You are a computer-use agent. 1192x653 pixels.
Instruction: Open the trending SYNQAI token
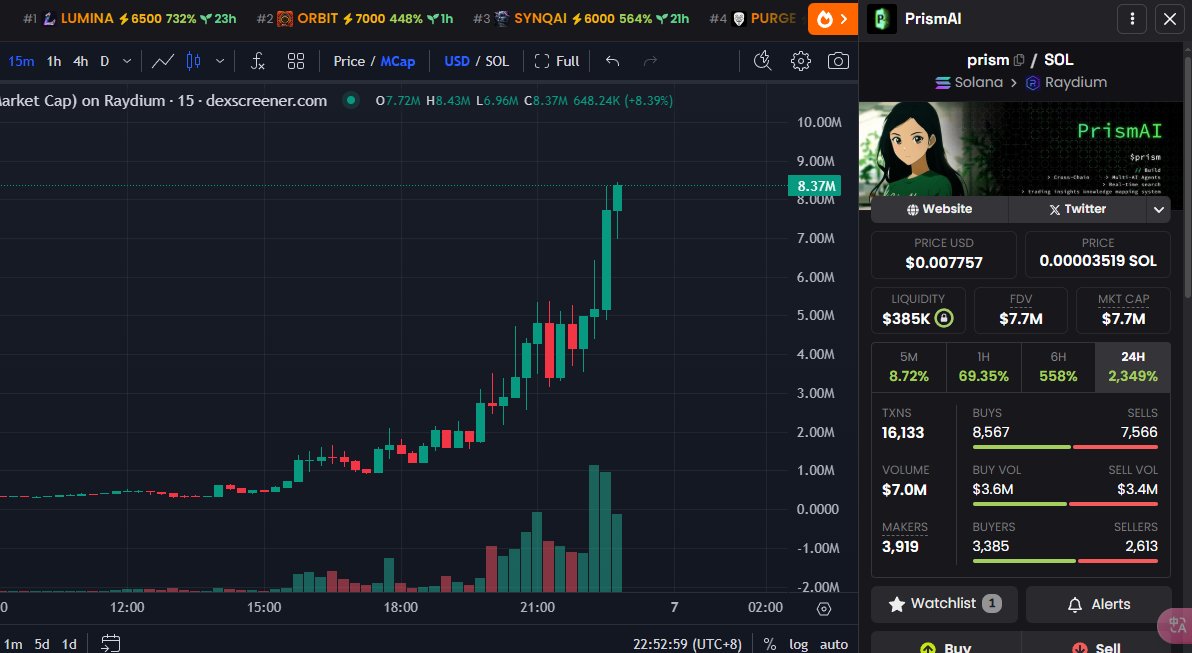pyautogui.click(x=581, y=18)
